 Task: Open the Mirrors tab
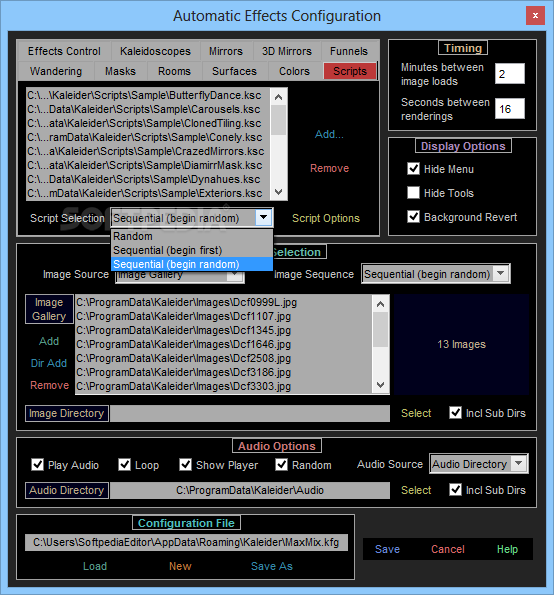tap(226, 51)
